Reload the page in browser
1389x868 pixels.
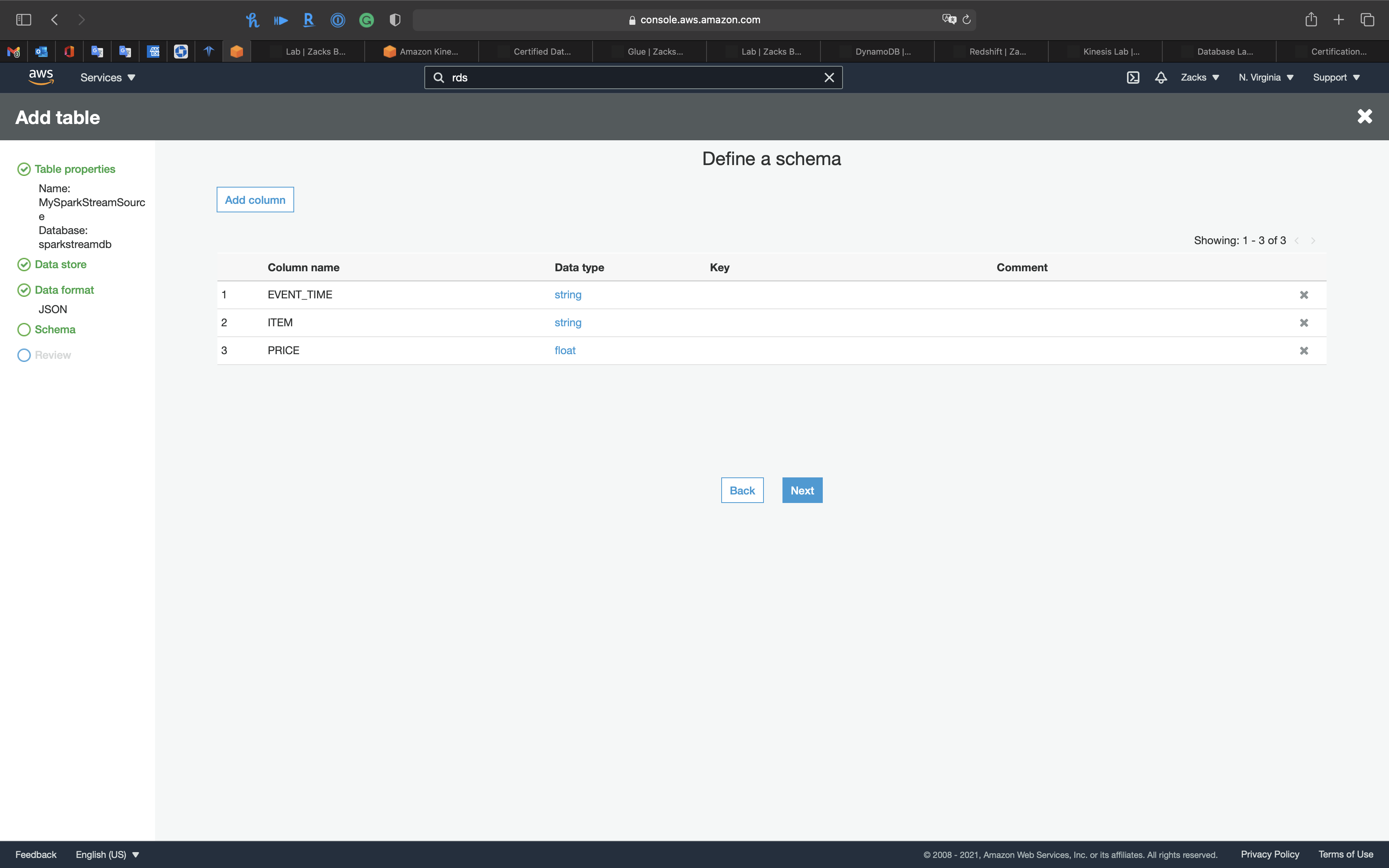pos(967,20)
